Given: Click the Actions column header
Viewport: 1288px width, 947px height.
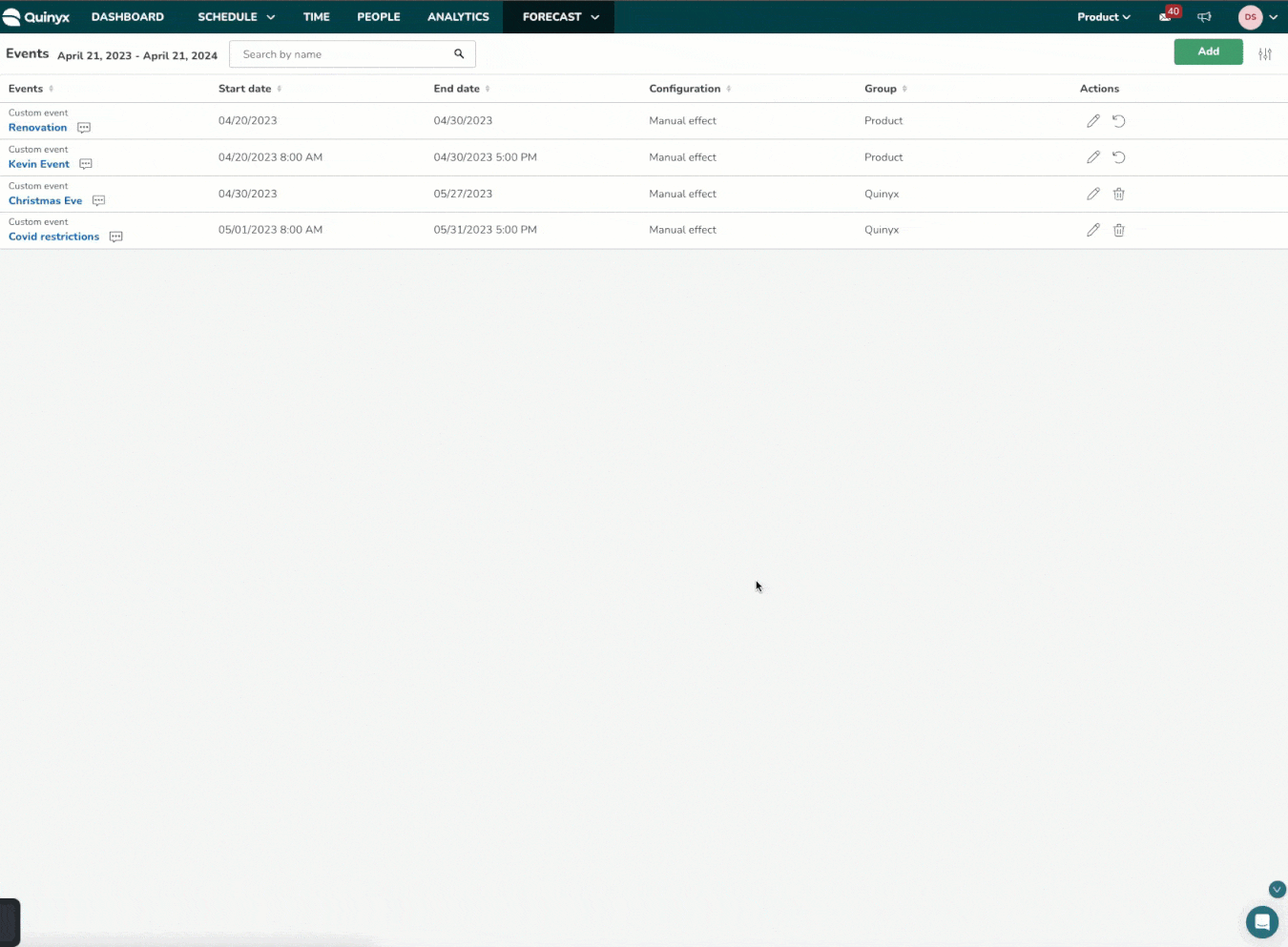Looking at the screenshot, I should pyautogui.click(x=1099, y=89).
